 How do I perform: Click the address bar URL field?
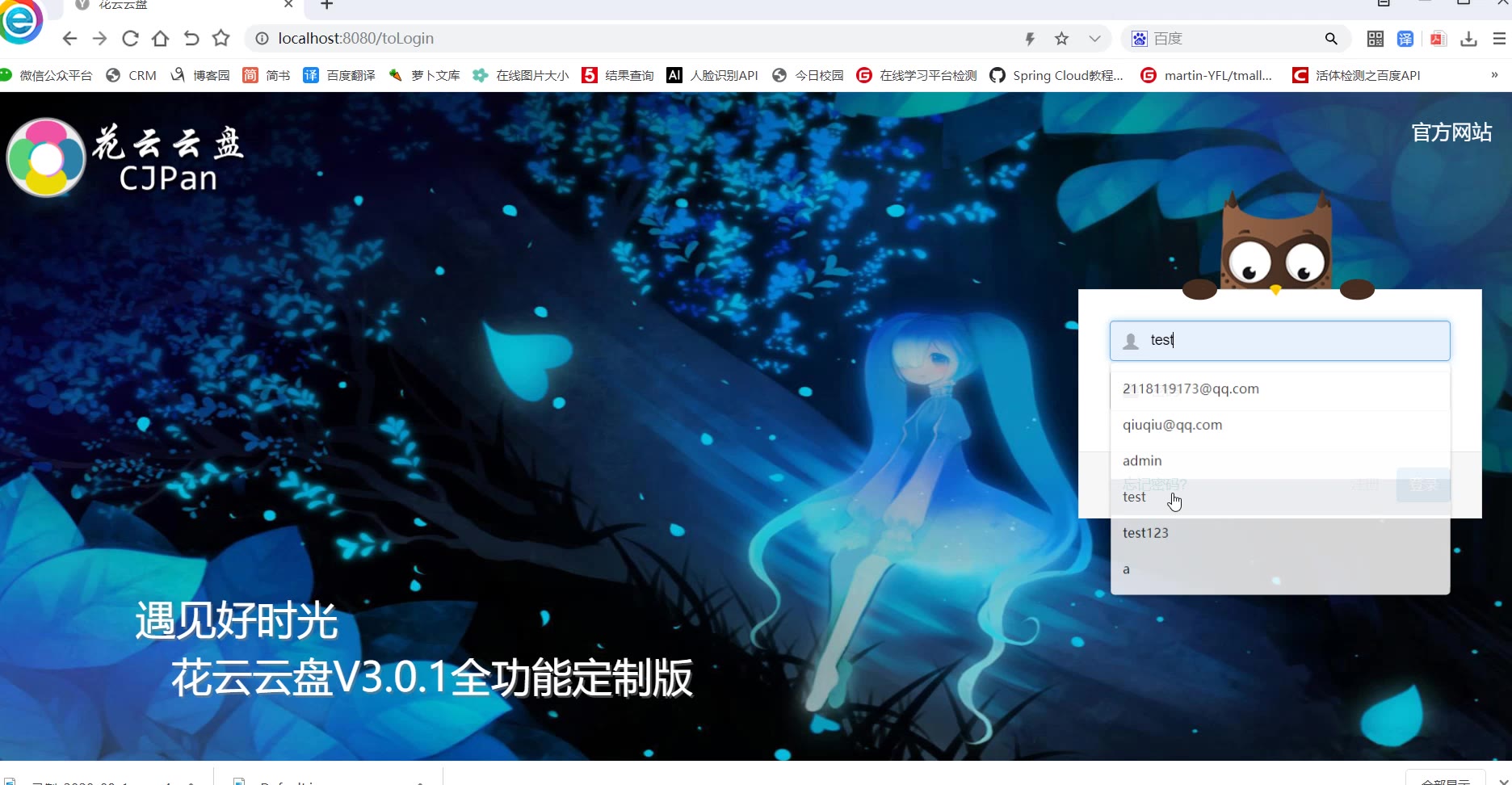point(638,39)
